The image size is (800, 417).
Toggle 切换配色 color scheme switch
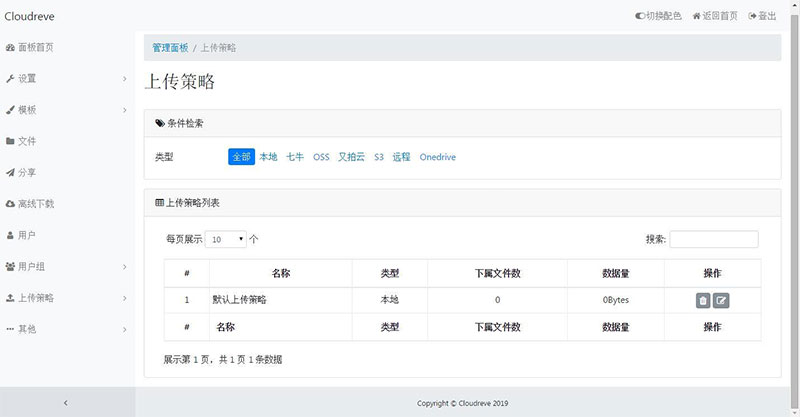point(658,16)
